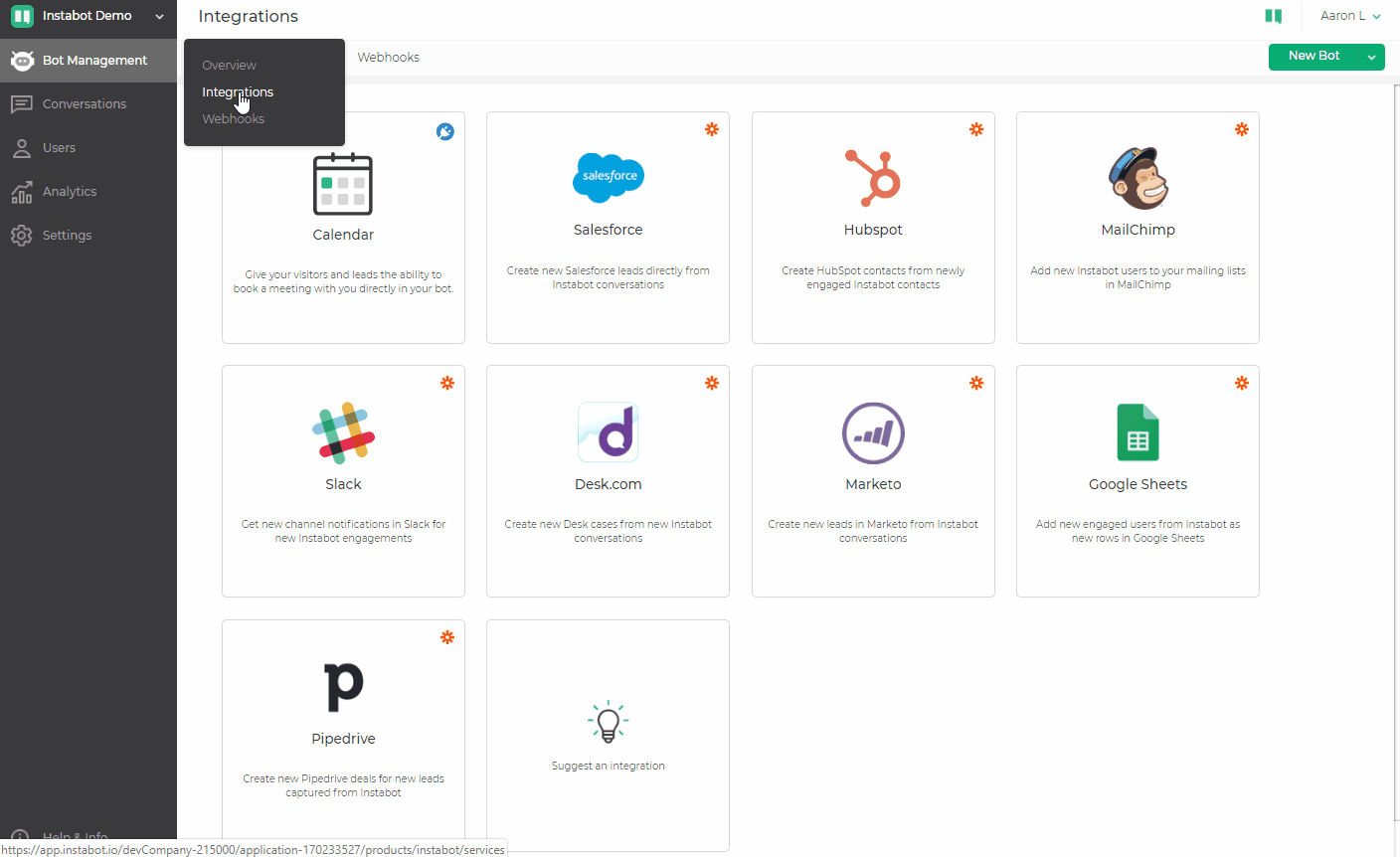The height and width of the screenshot is (857, 1400).
Task: Click 'Create HubSpot contacts' description text
Action: click(x=873, y=277)
